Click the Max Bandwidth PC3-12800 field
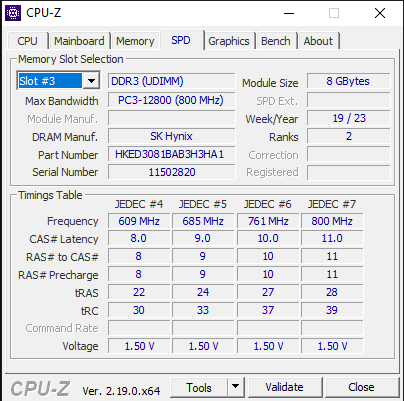The width and height of the screenshot is (404, 401). click(x=171, y=100)
